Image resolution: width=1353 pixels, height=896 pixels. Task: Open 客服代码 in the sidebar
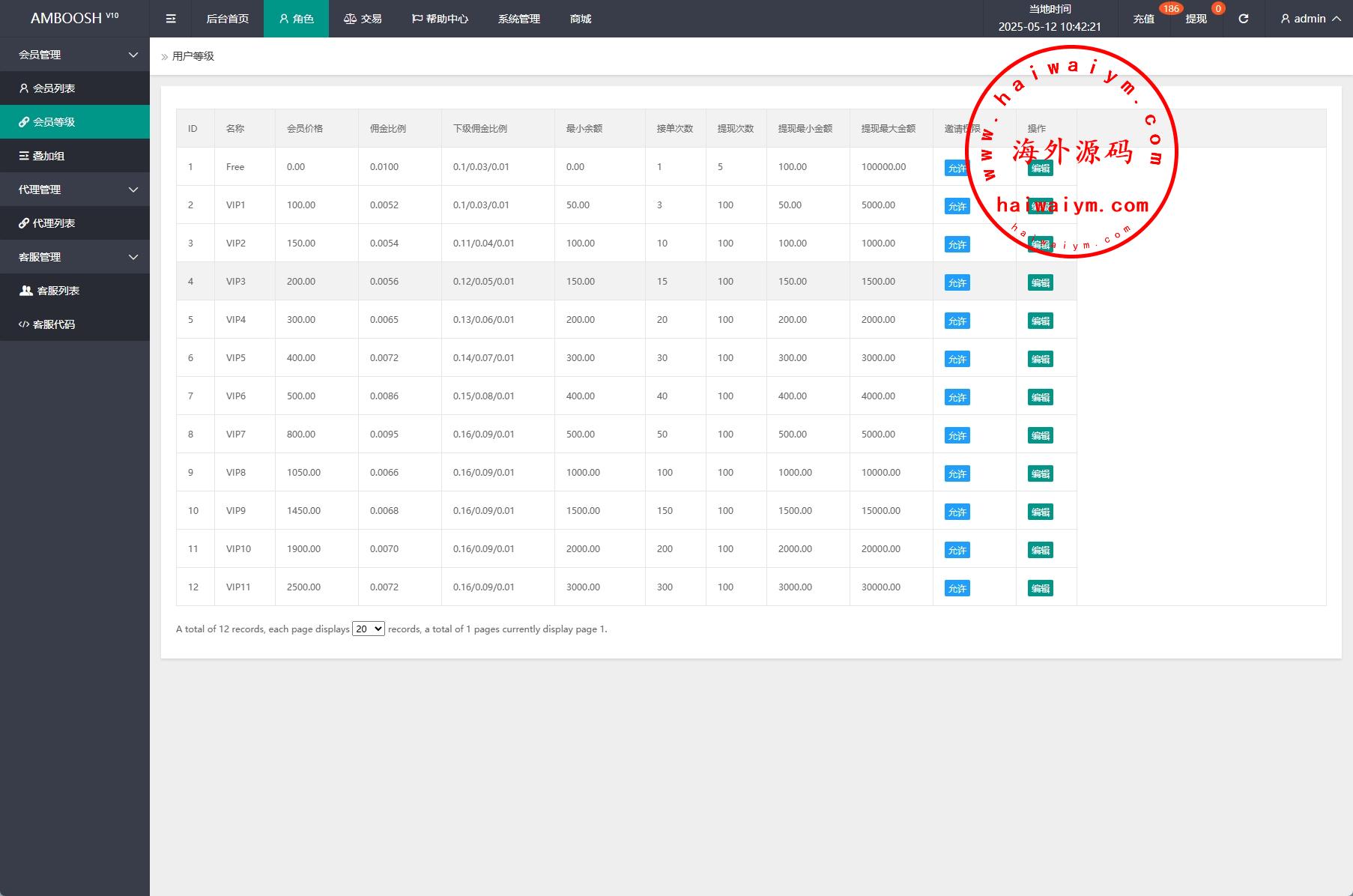click(x=54, y=324)
